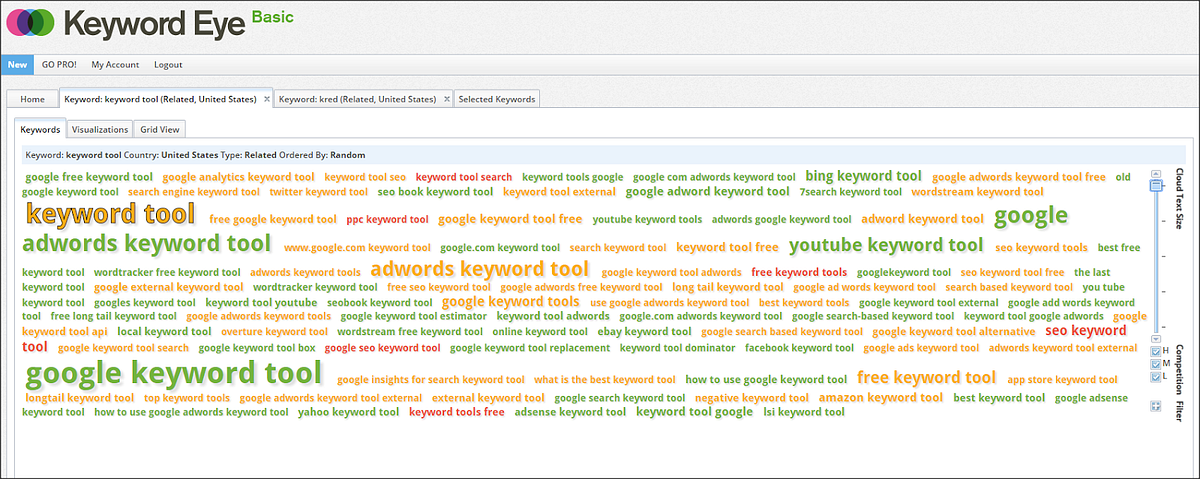Click Logout
The width and height of the screenshot is (1200, 479).
(x=168, y=65)
